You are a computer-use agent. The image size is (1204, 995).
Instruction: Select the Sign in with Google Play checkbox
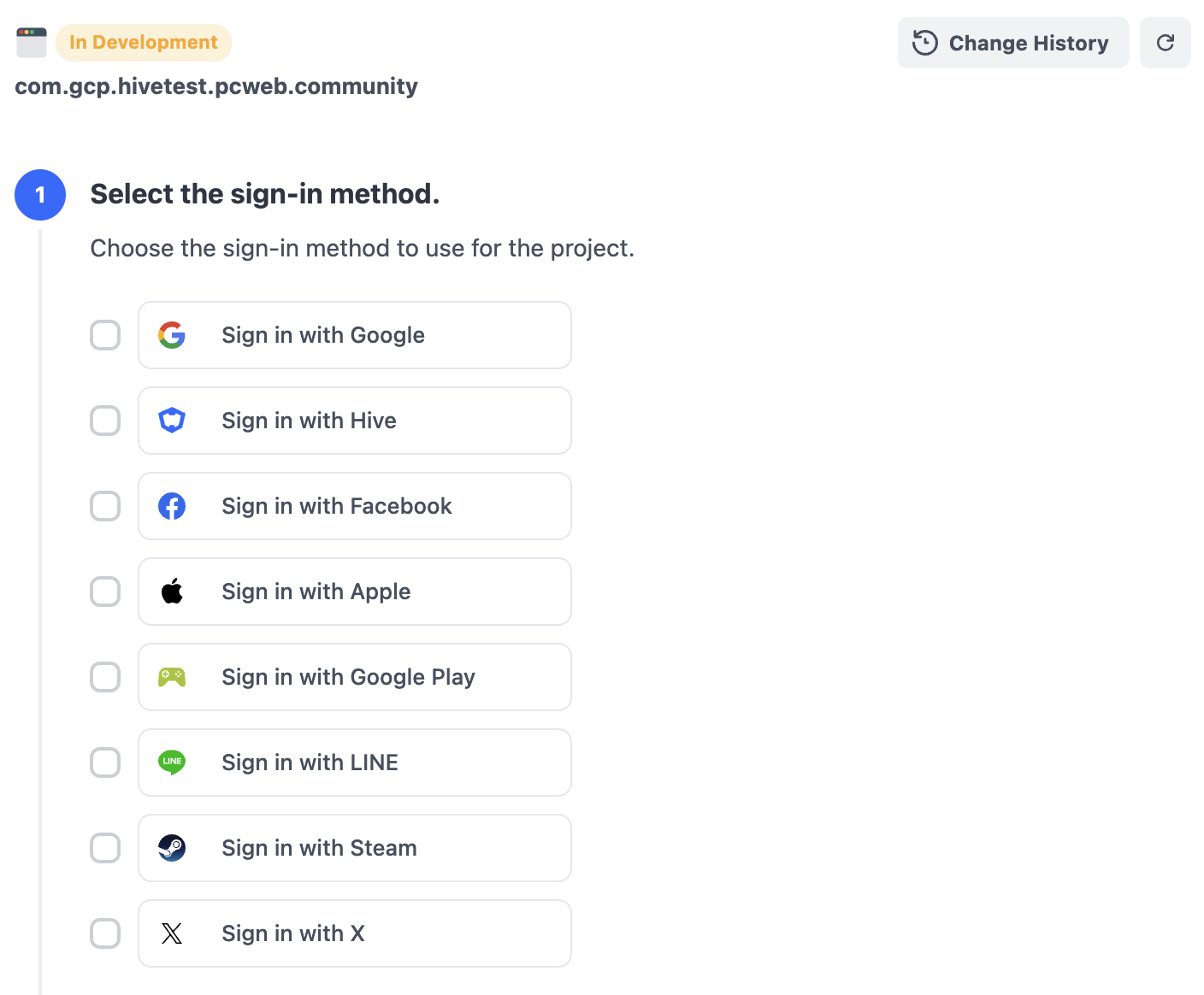105,677
